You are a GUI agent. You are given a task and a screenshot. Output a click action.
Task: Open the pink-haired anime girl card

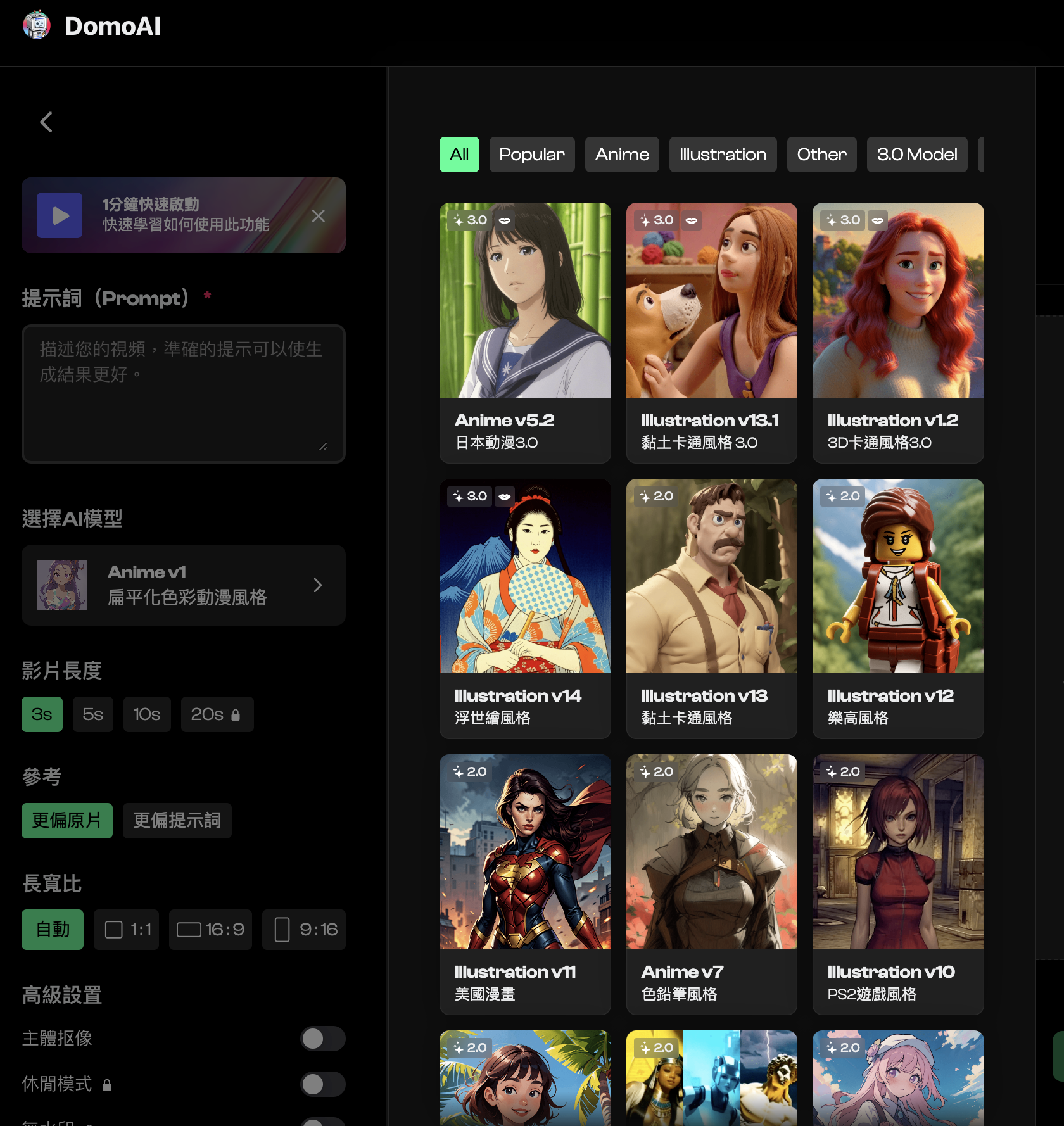[x=898, y=1078]
